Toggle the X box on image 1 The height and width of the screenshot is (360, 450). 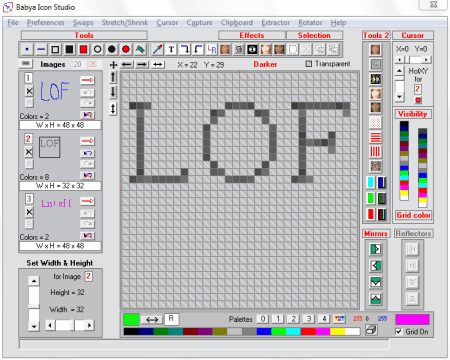pos(29,91)
